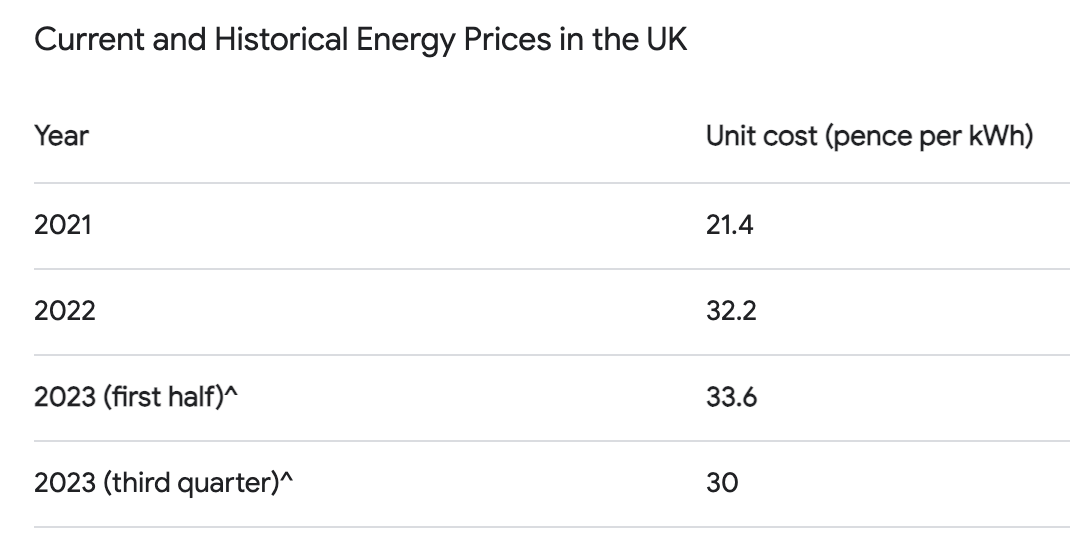1070x538 pixels.
Task: Click "(pence per kWh)" in the column header
Action: tap(929, 135)
